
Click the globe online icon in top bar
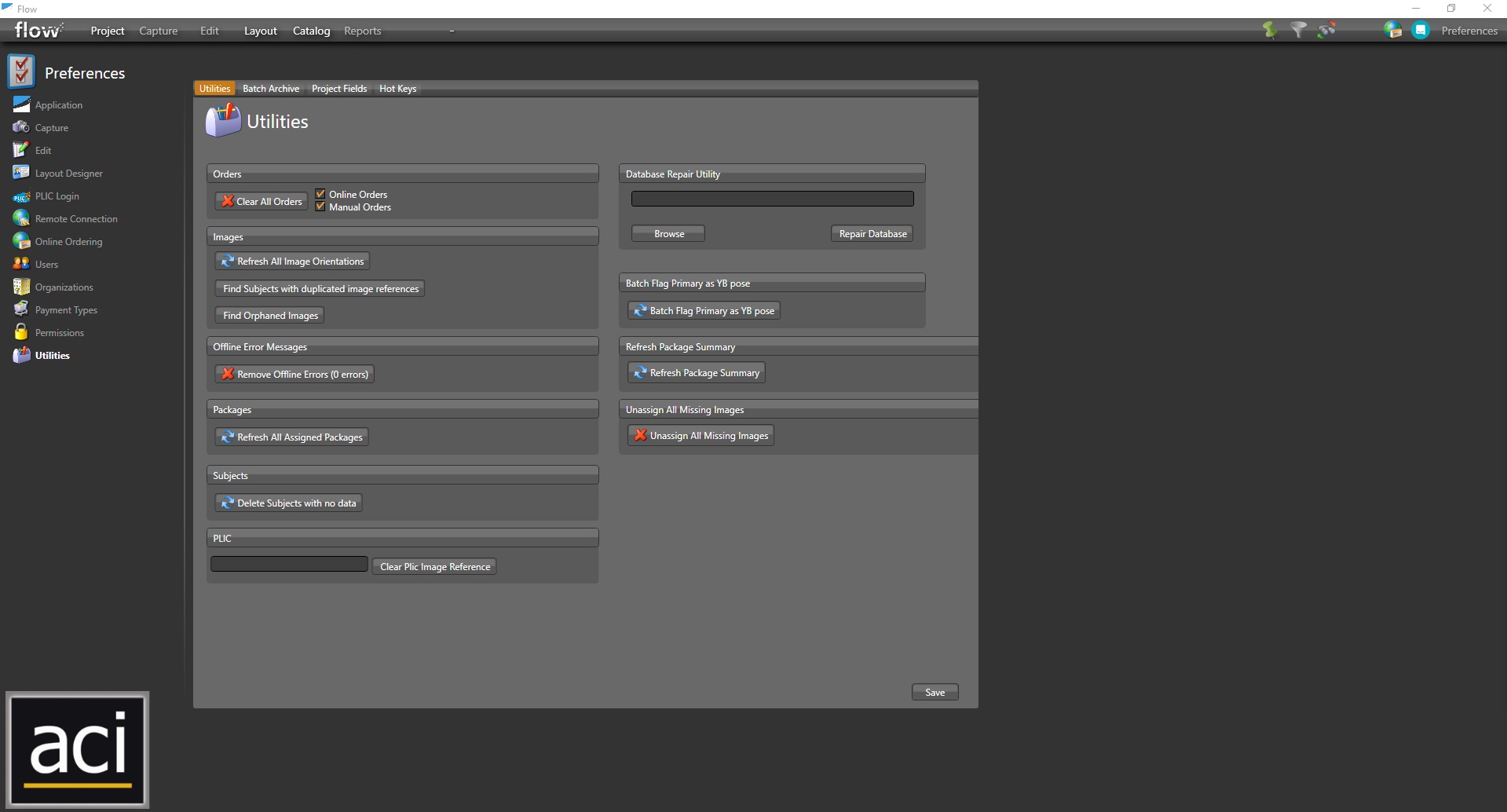1392,30
